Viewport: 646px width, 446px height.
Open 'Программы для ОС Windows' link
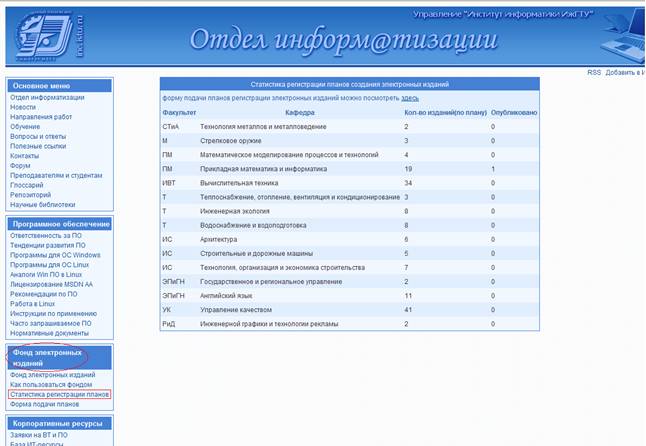point(55,255)
